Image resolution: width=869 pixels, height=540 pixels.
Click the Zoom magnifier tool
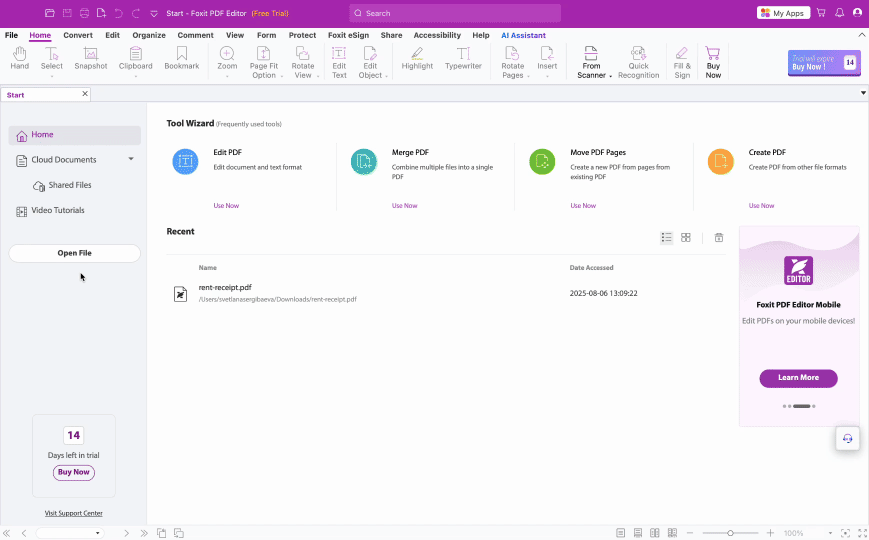click(x=227, y=59)
